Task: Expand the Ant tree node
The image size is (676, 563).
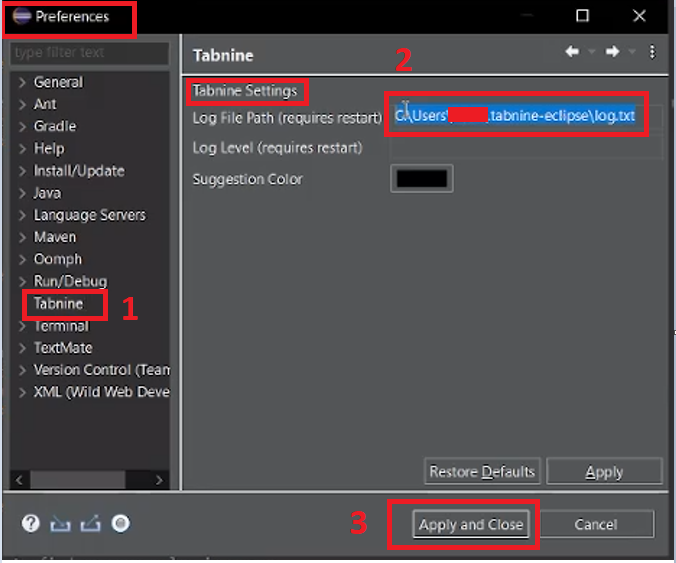Action: 22,104
